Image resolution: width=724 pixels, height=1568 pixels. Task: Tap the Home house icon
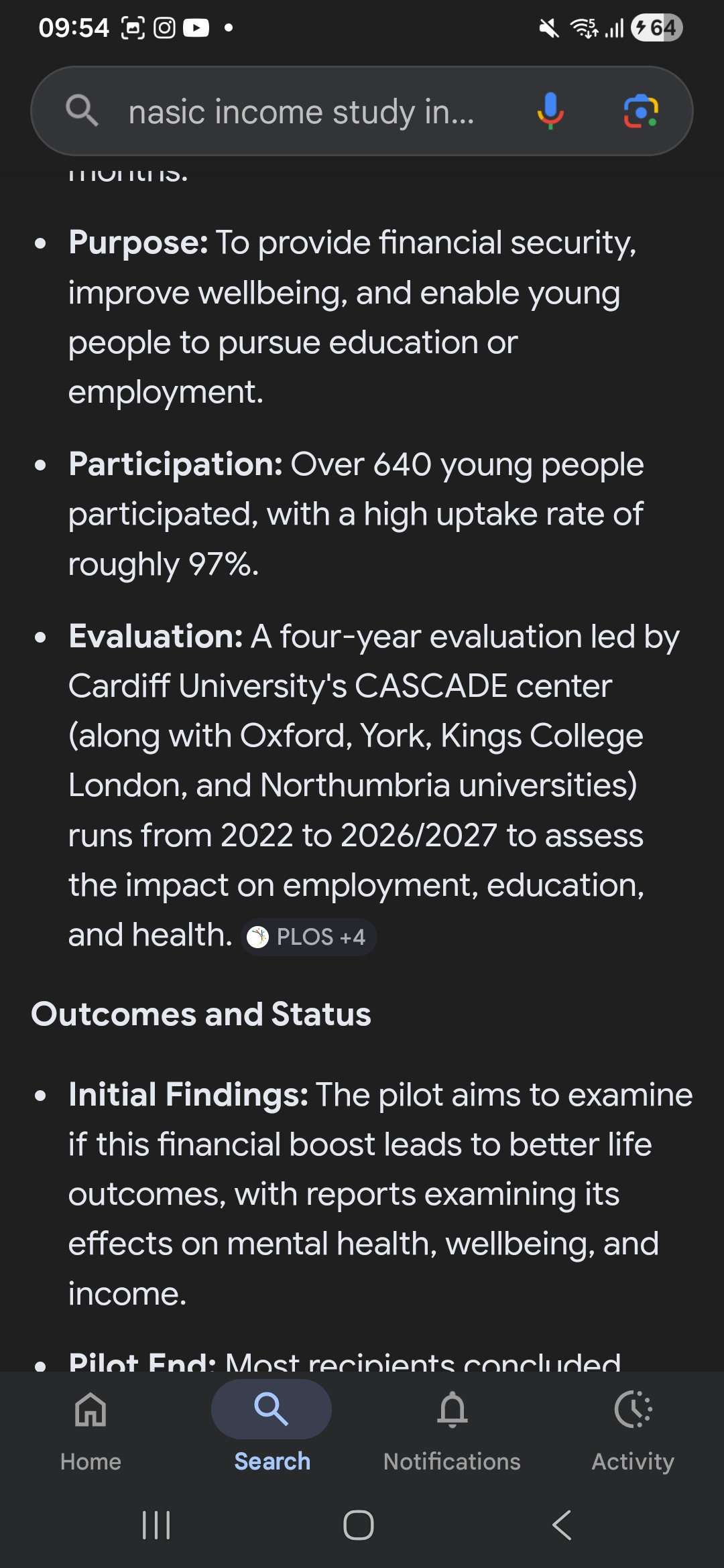pos(90,1409)
